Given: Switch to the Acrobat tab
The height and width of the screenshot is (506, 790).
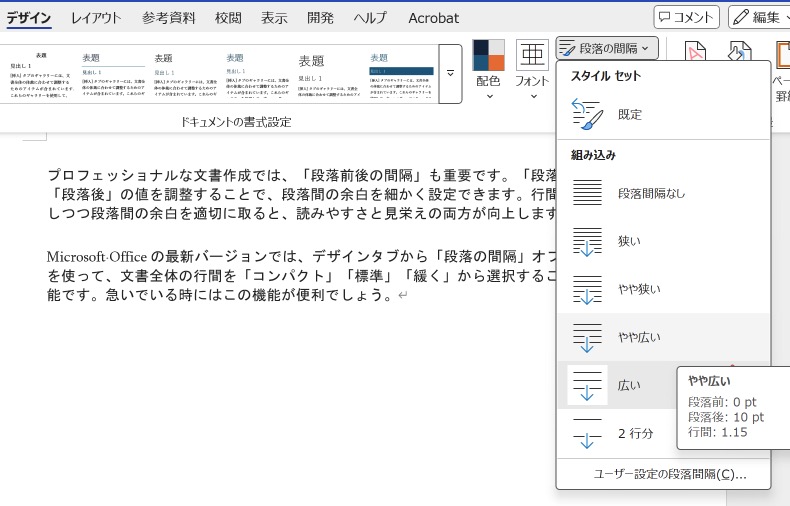Looking at the screenshot, I should [x=433, y=18].
